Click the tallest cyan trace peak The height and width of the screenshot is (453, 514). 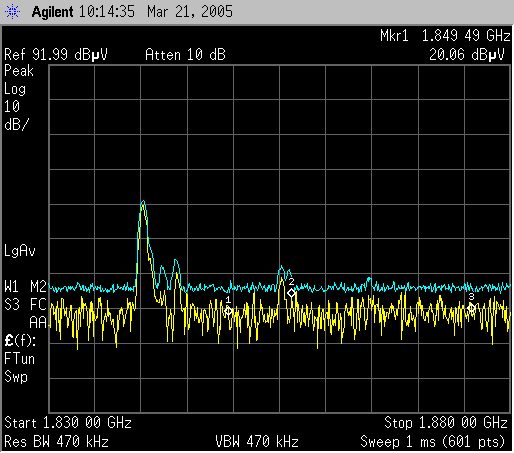point(143,201)
